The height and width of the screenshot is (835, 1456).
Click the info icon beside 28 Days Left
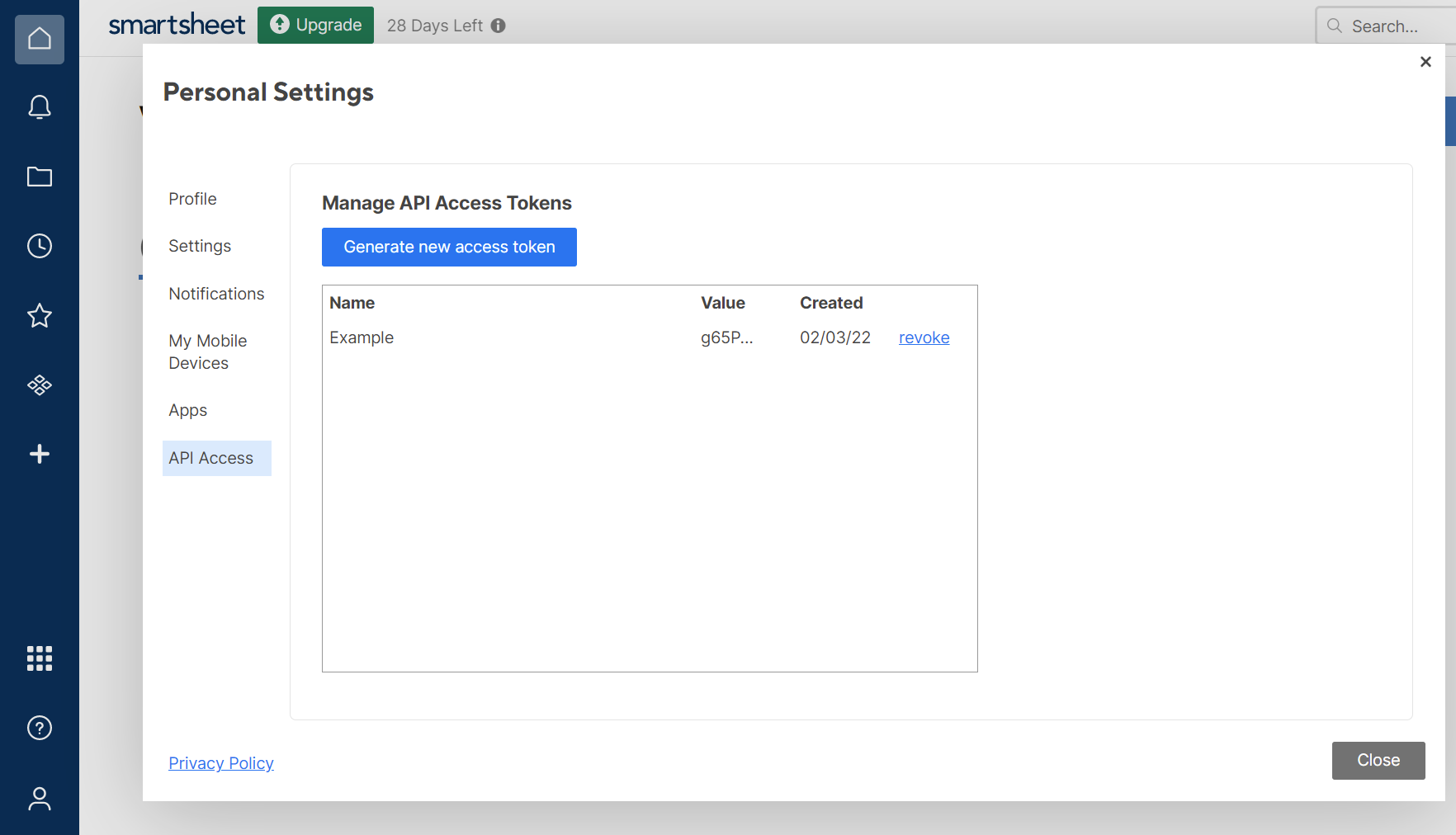coord(499,26)
